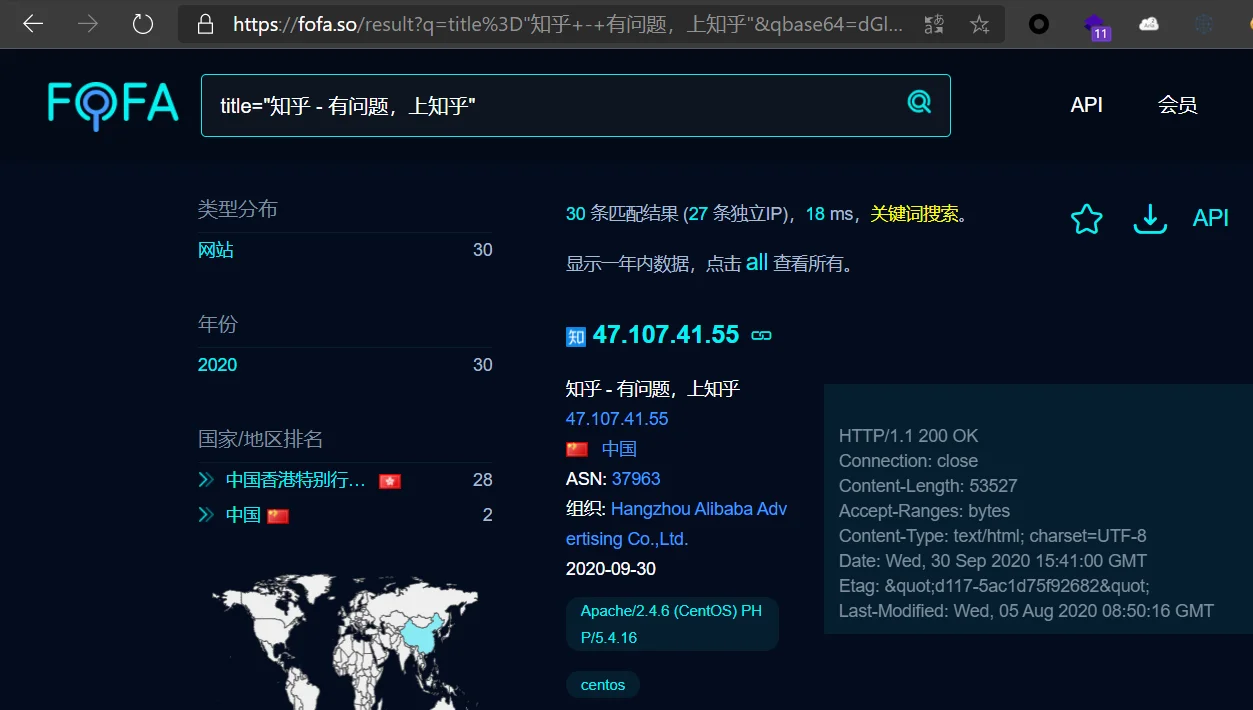Download results with the download icon
This screenshot has width=1253, height=710.
(x=1150, y=218)
